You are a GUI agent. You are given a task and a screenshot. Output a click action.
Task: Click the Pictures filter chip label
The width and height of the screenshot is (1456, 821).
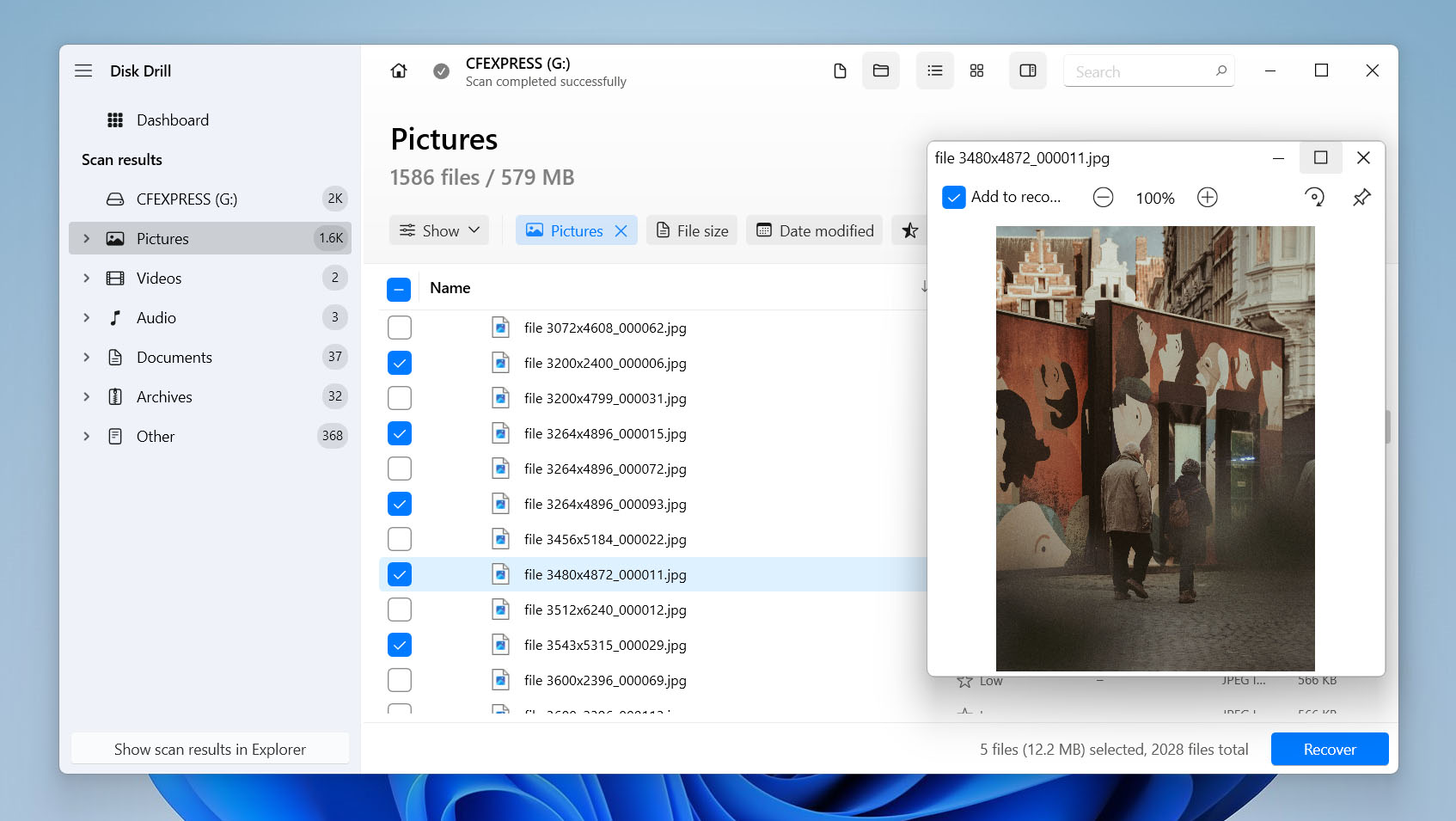[577, 230]
